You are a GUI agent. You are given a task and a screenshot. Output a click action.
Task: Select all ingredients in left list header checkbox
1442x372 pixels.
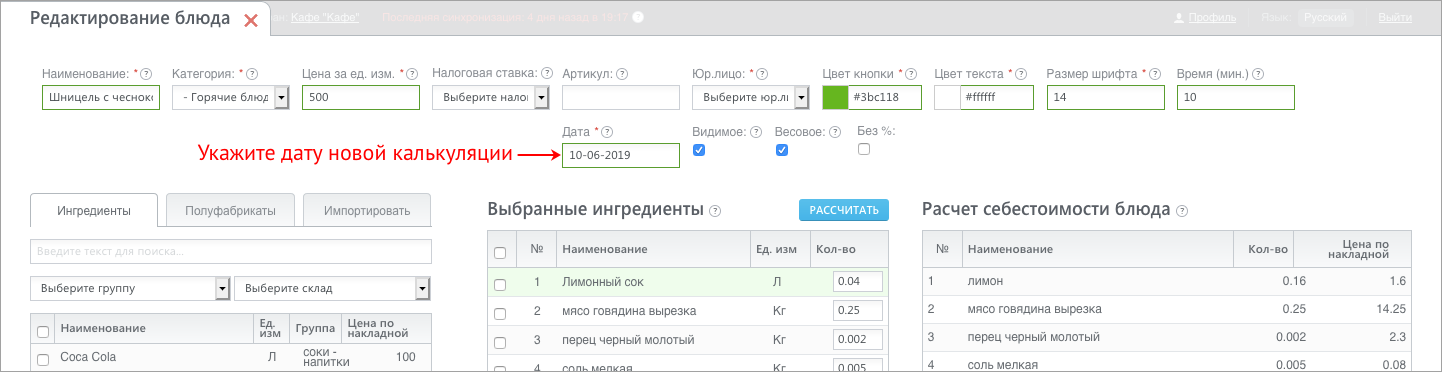click(43, 331)
